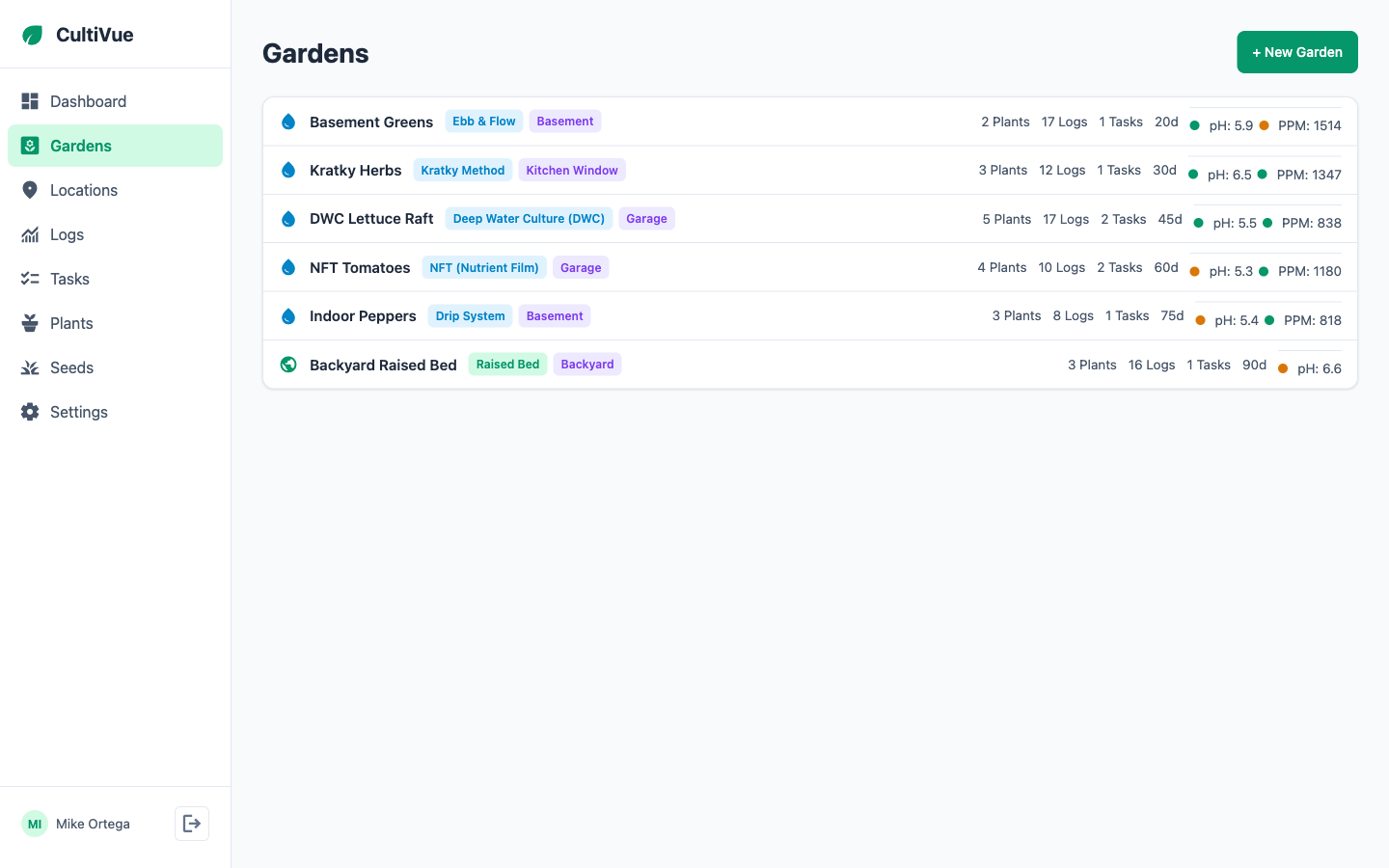Click the + New Garden button

coord(1296,52)
